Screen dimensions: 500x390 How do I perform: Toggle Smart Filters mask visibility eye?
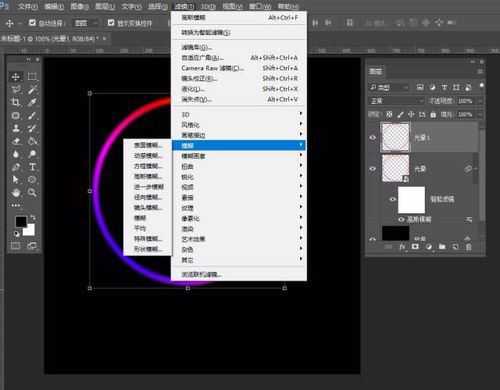pos(393,199)
